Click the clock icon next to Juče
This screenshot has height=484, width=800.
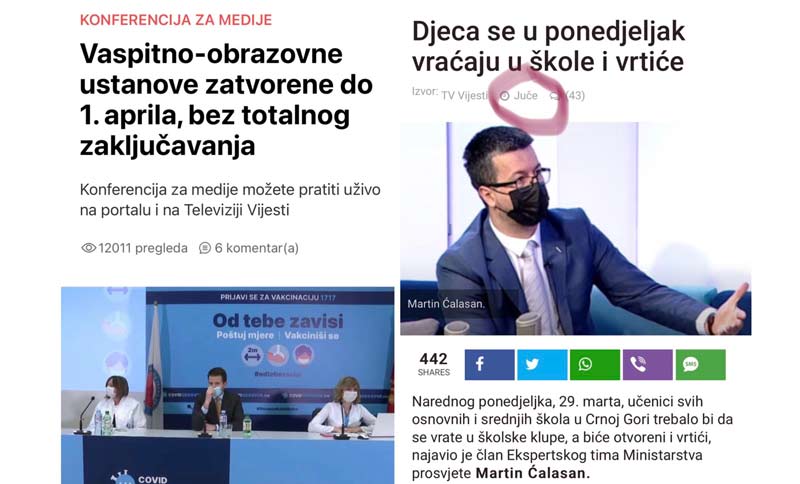click(x=505, y=96)
